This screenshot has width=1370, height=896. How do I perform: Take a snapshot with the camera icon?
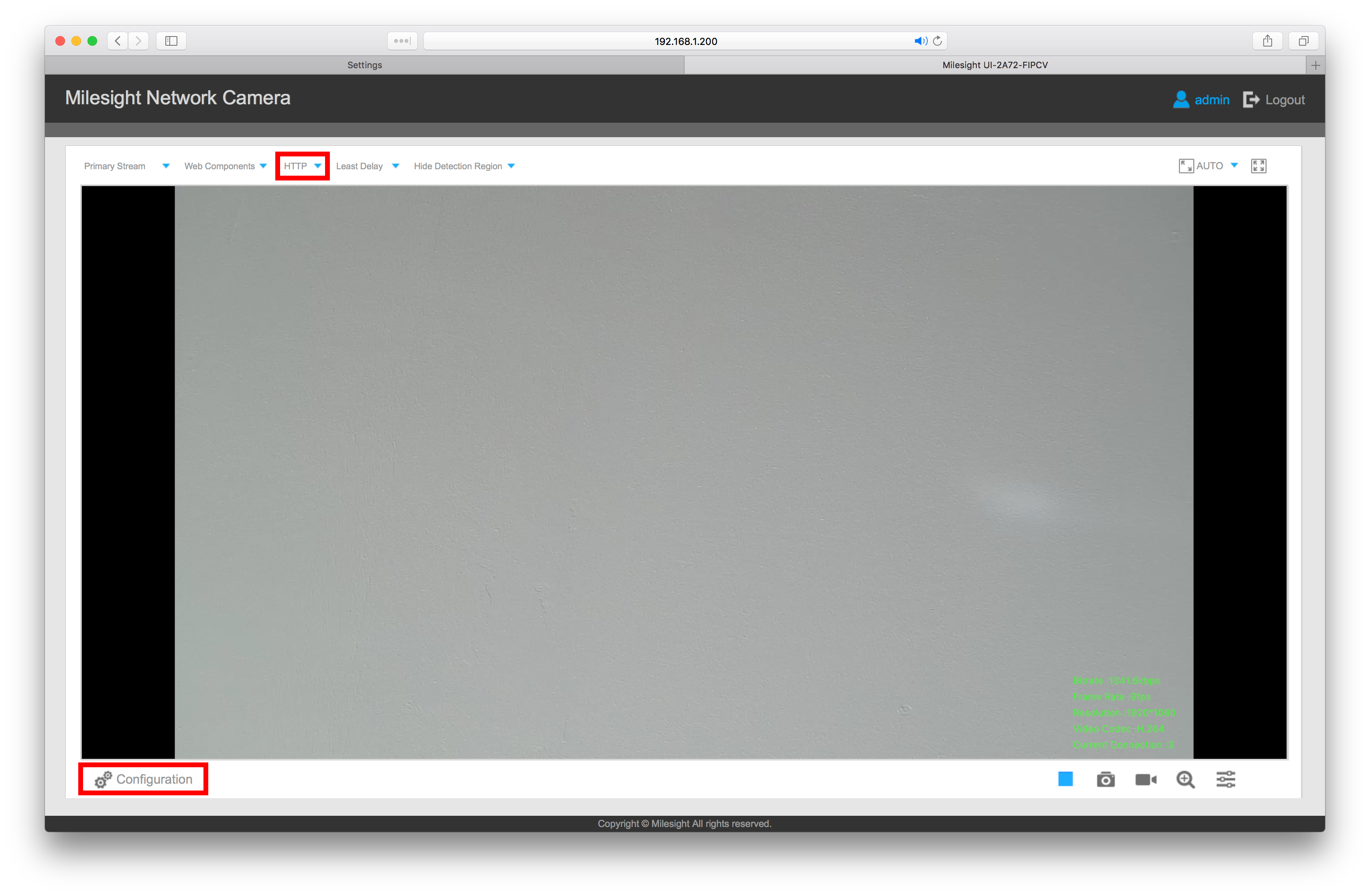1106,779
